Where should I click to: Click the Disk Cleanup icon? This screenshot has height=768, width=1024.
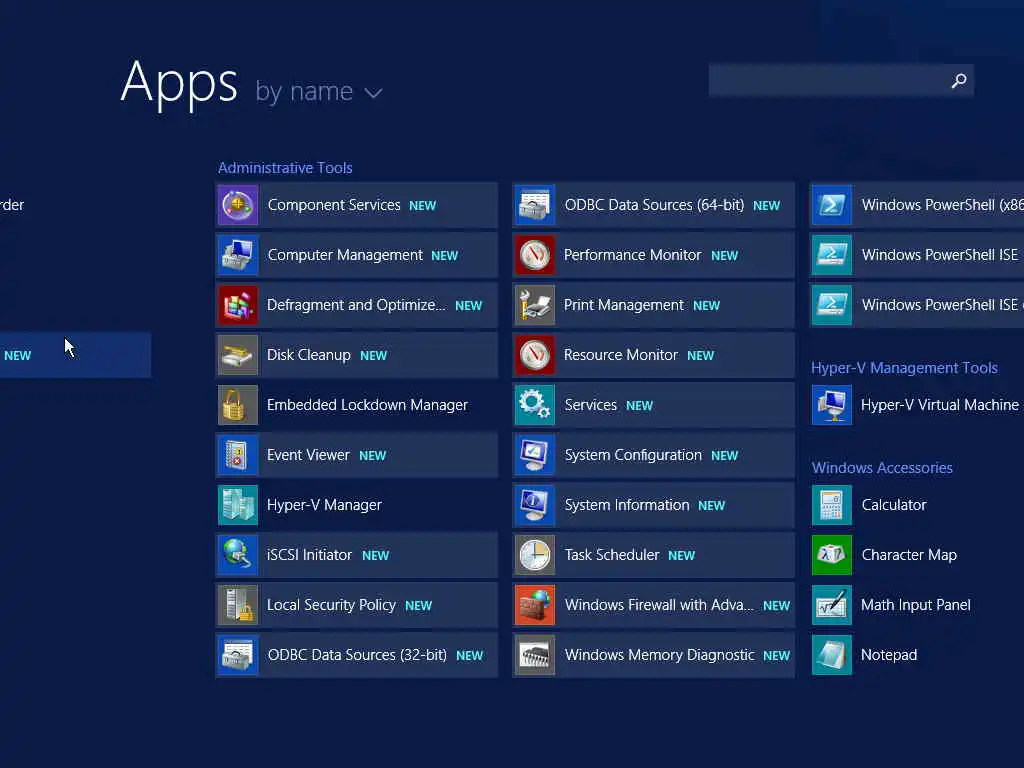click(238, 355)
